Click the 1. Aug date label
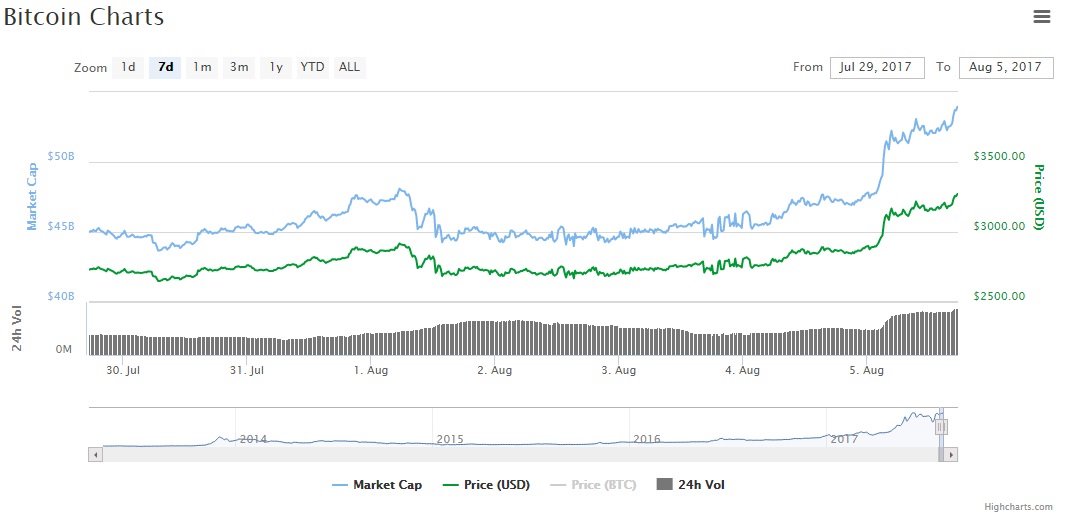Viewport: 1073px width, 514px height. click(371, 370)
